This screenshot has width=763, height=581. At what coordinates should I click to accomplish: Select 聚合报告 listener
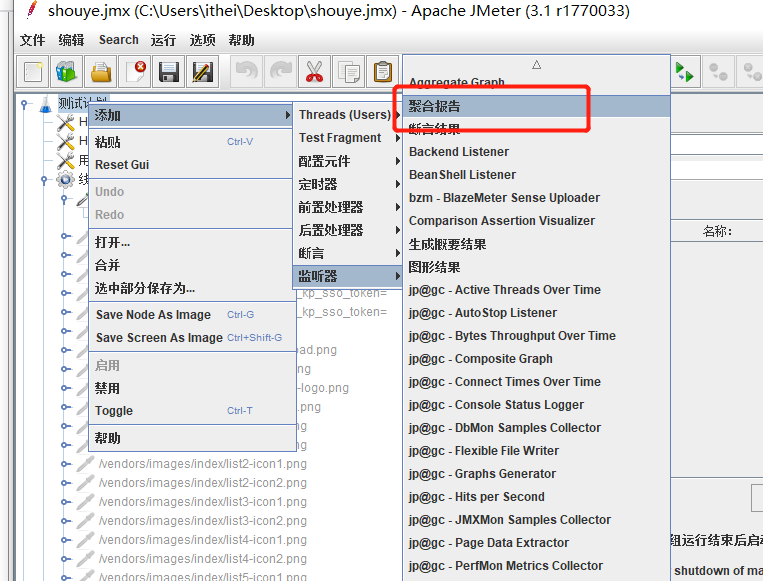pyautogui.click(x=536, y=106)
